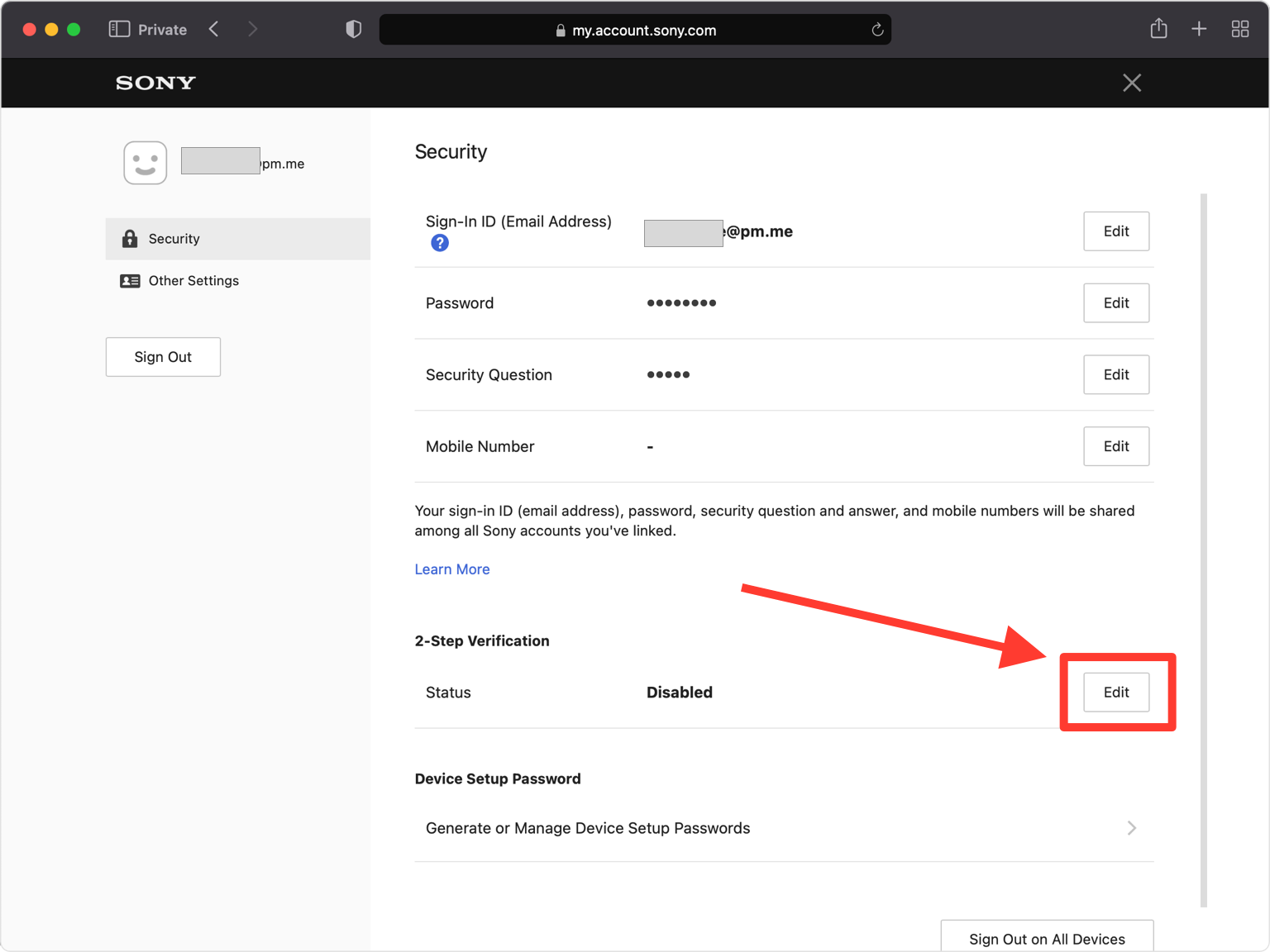The height and width of the screenshot is (952, 1270).
Task: Click the help question mark icon
Action: 440,243
